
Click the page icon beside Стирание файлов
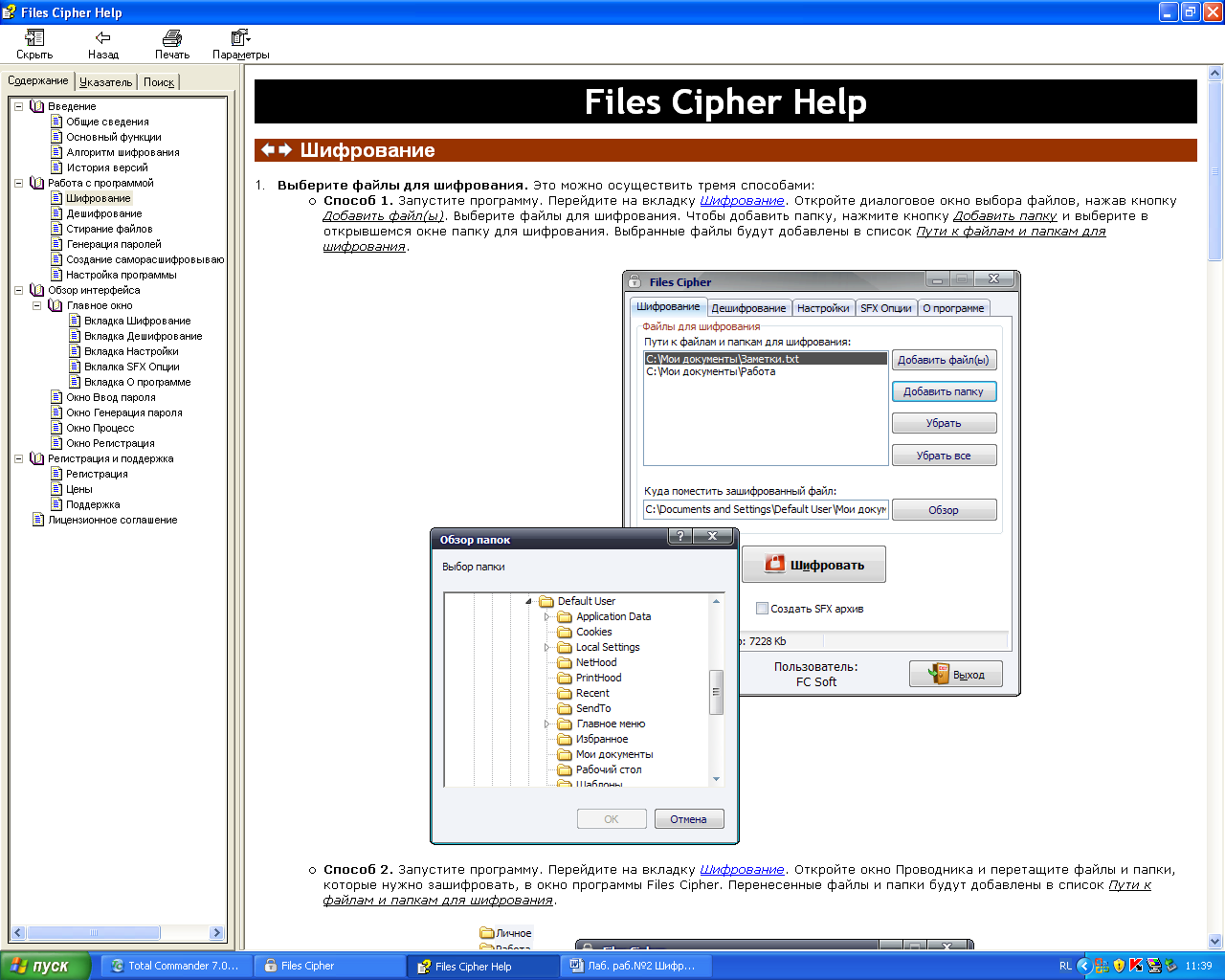point(56,229)
